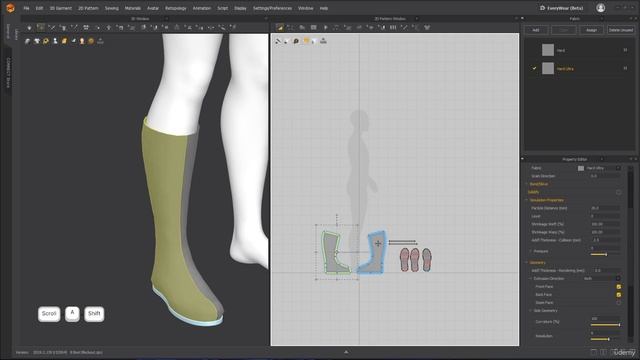This screenshot has height=360, width=640.
Task: Open the 3D Garment menu
Action: click(61, 8)
